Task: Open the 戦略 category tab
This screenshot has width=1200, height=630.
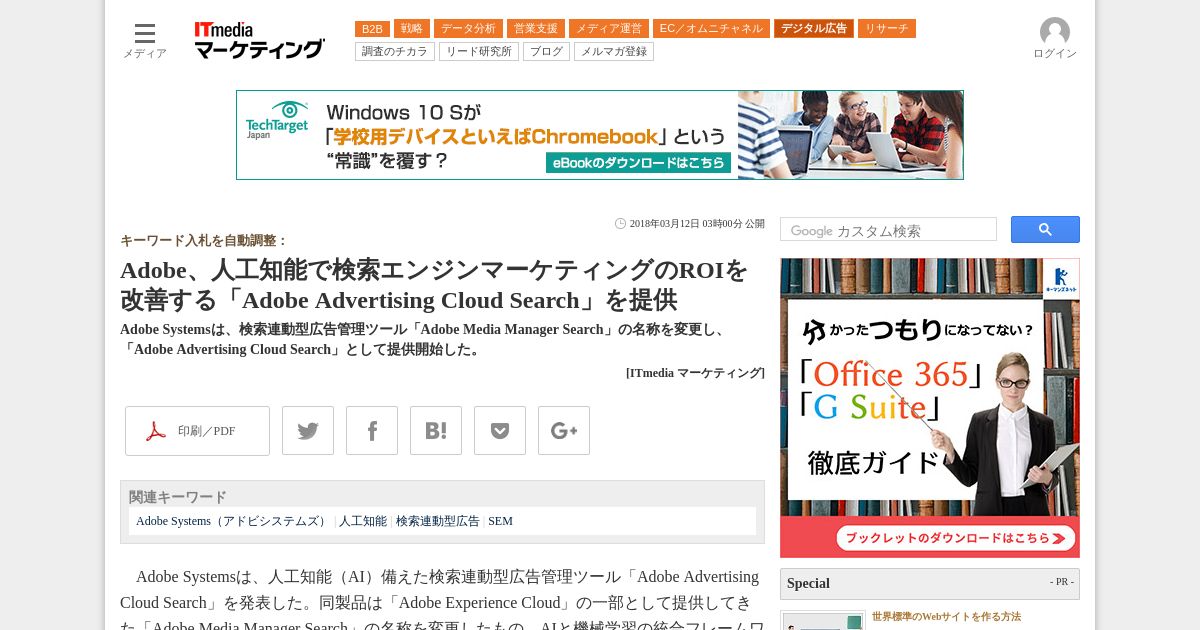Action: [x=412, y=29]
